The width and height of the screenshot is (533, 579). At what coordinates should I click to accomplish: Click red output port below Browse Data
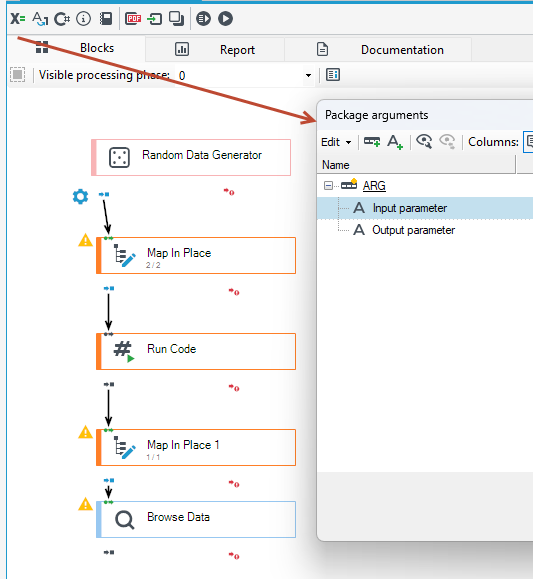click(x=234, y=556)
